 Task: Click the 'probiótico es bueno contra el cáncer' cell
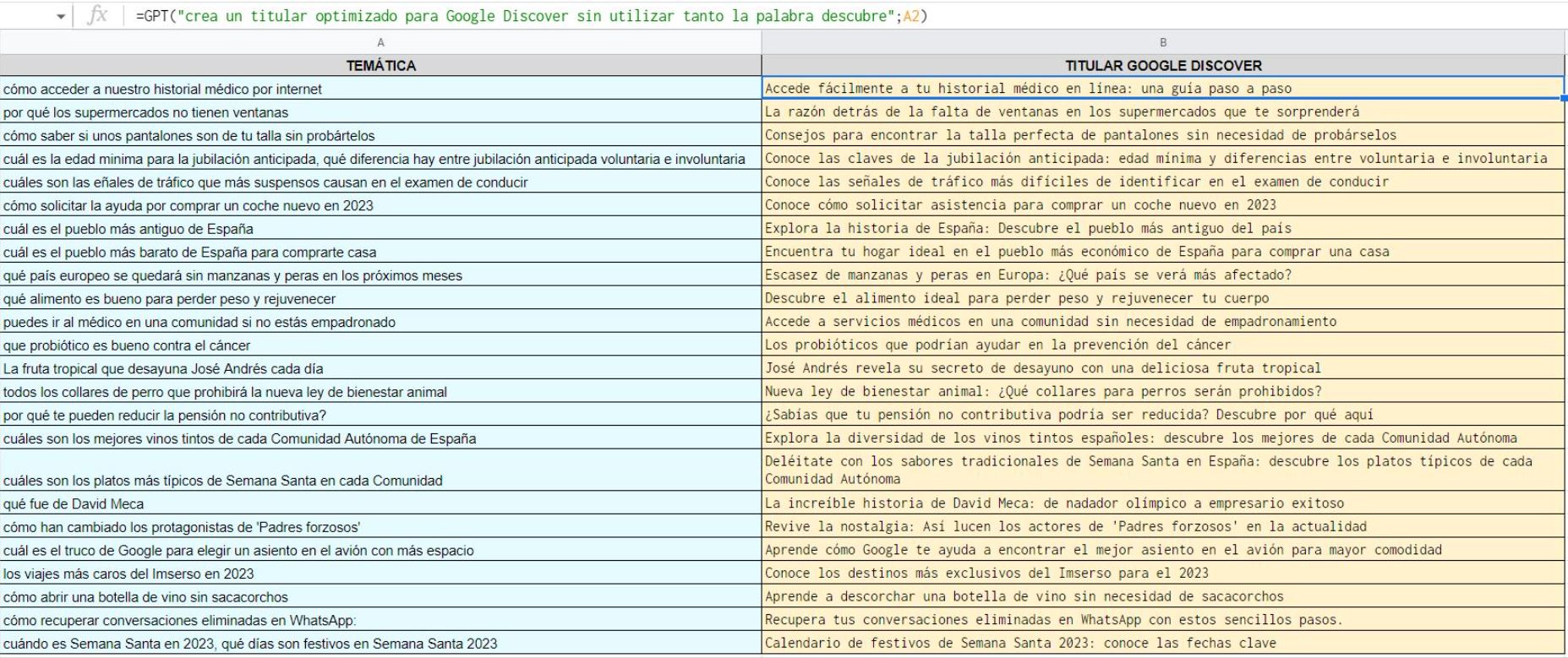[x=380, y=345]
